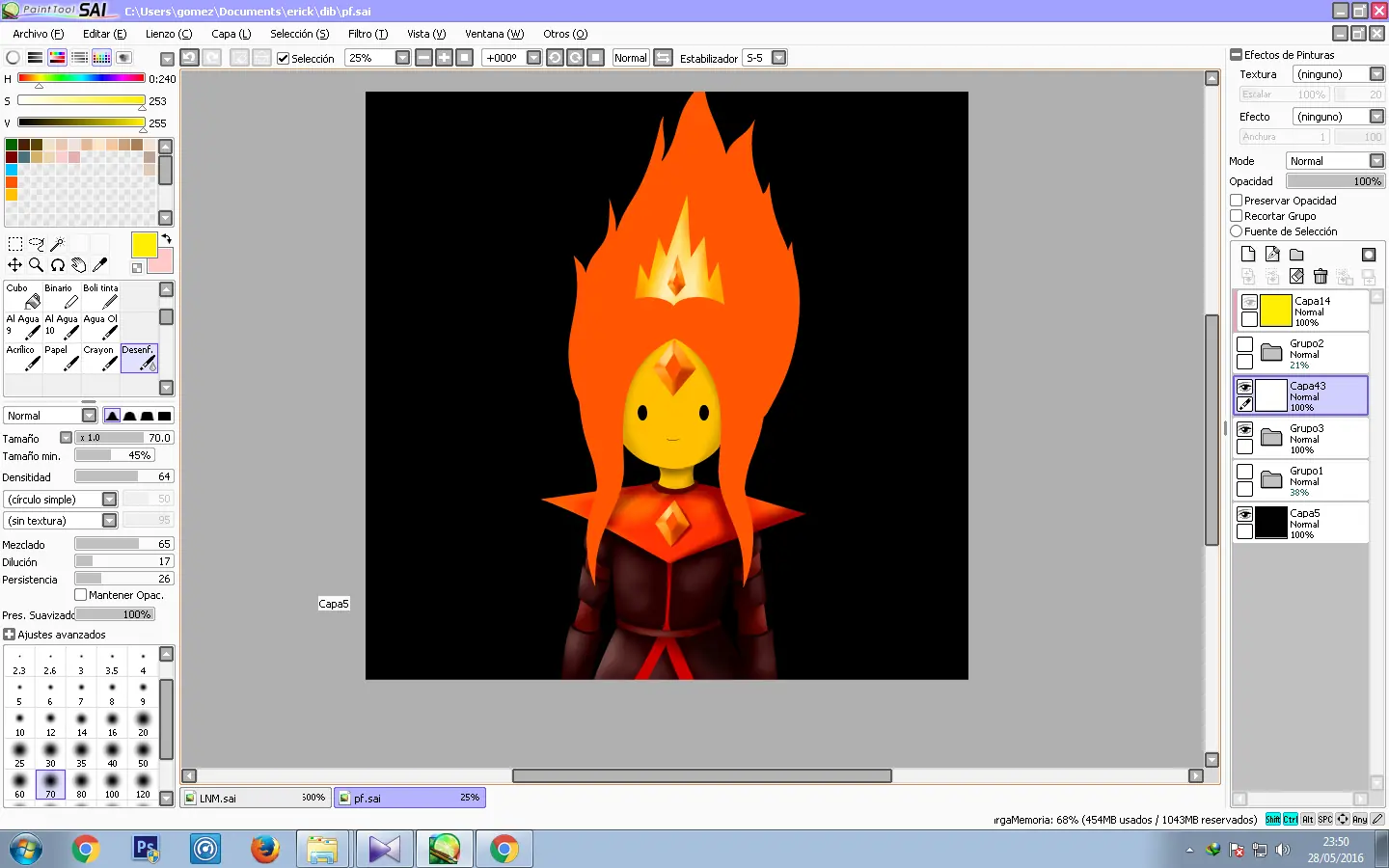The image size is (1389, 868).
Task: Click the yellow foreground color swatch
Action: [144, 245]
